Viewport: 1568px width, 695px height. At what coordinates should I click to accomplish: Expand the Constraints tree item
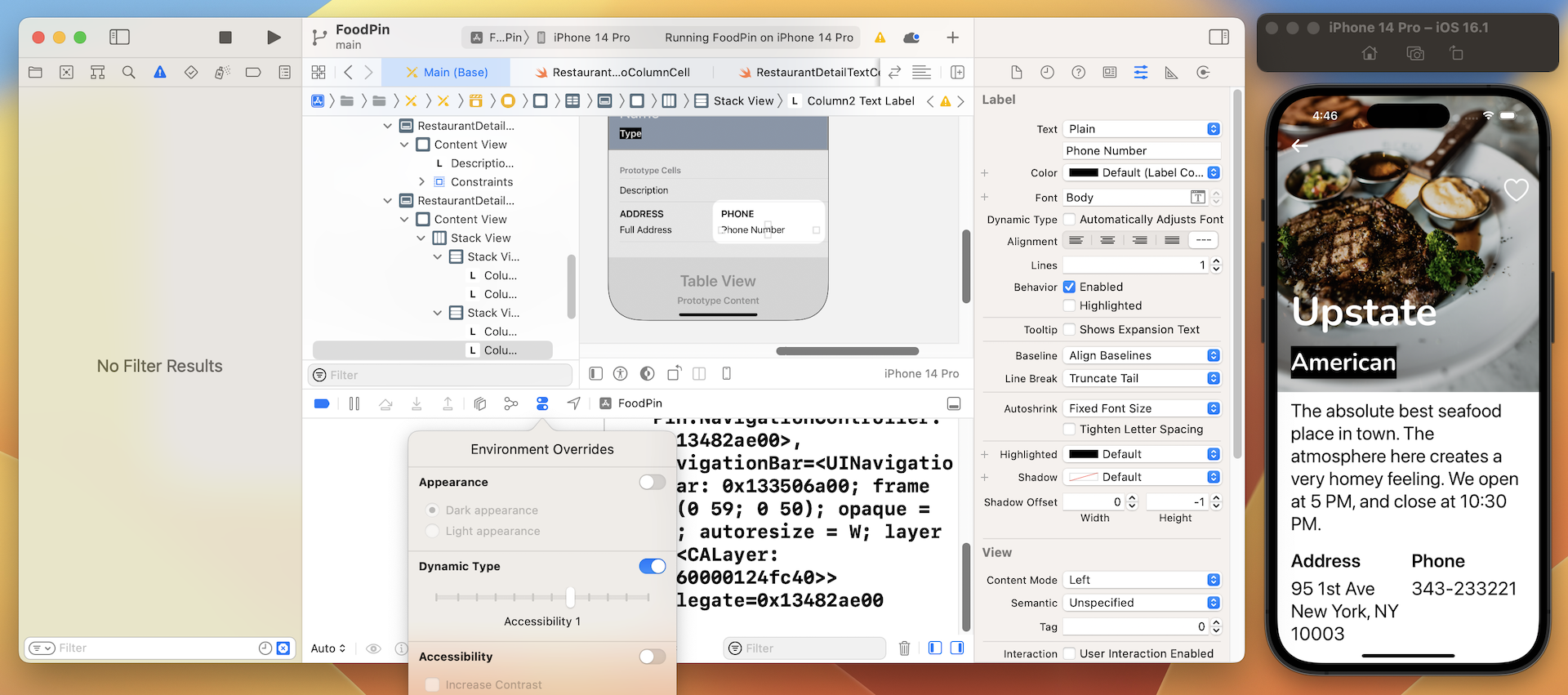tap(421, 182)
